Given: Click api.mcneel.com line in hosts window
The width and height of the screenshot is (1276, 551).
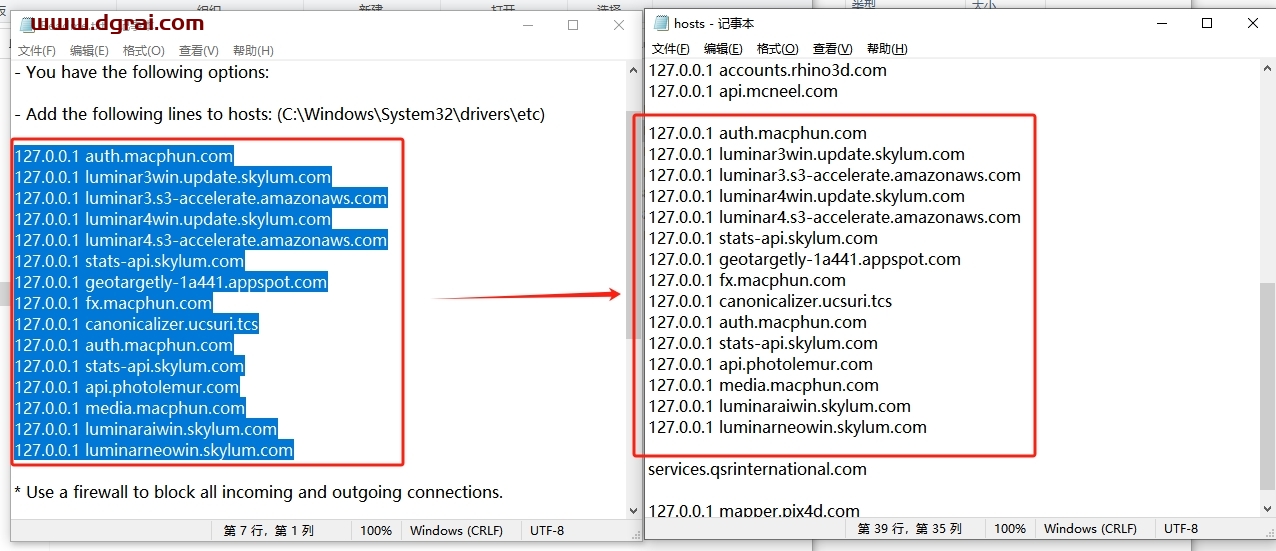Looking at the screenshot, I should [x=743, y=91].
